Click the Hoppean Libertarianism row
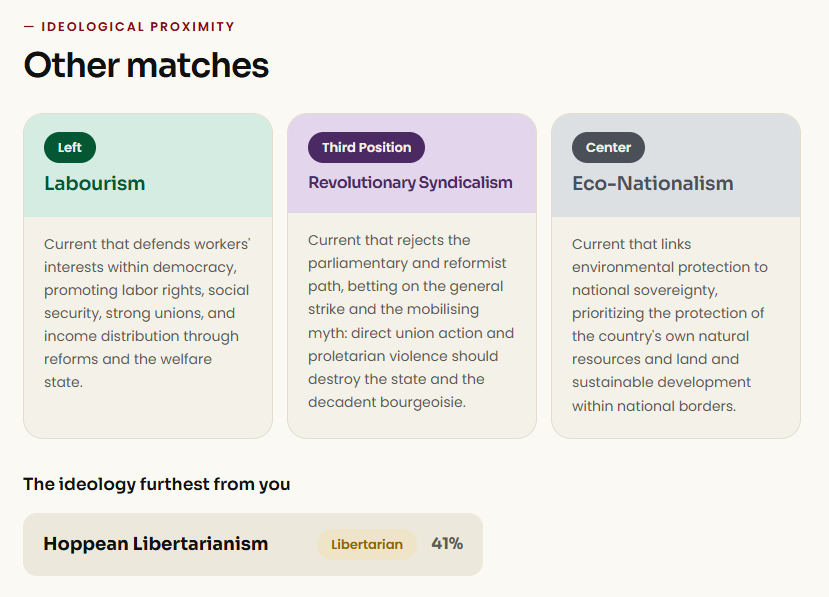This screenshot has height=597, width=829. 253,544
